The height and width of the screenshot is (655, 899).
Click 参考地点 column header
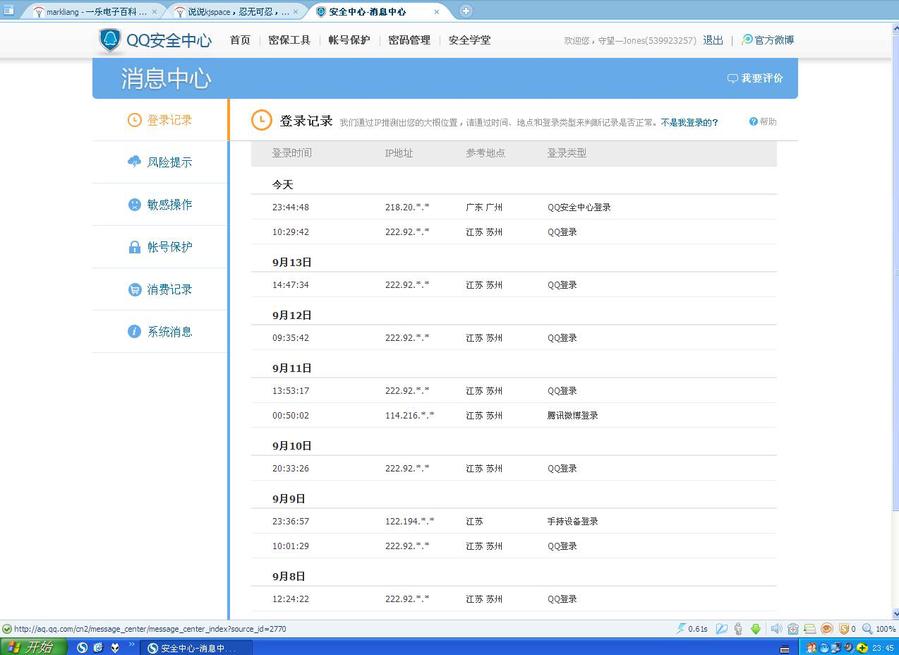click(486, 153)
